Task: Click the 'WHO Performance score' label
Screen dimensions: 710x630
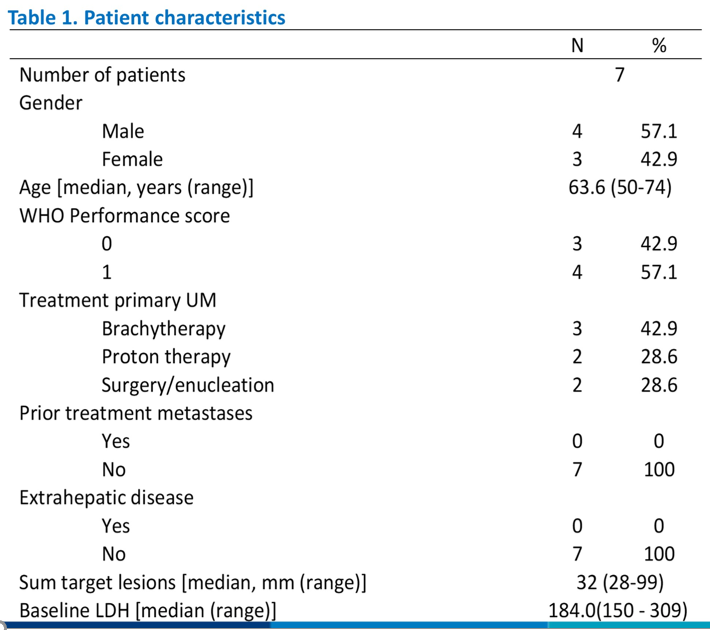Action: [124, 215]
